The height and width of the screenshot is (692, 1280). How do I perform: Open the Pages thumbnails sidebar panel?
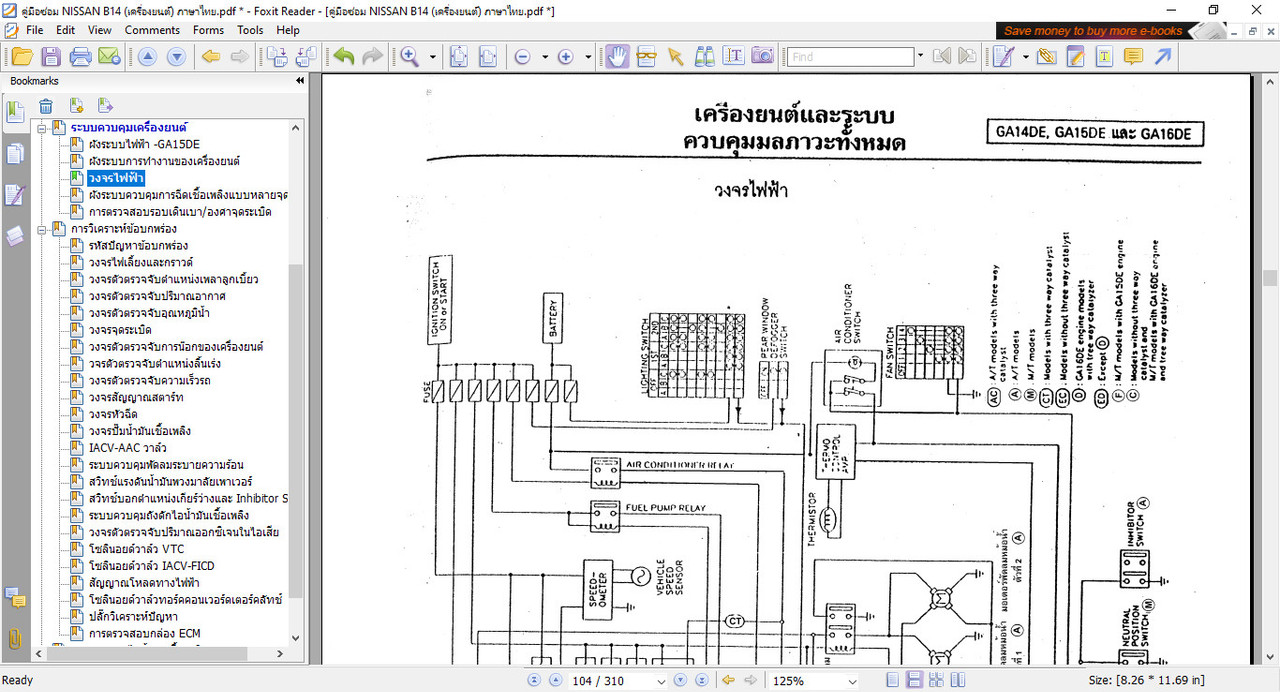click(14, 154)
